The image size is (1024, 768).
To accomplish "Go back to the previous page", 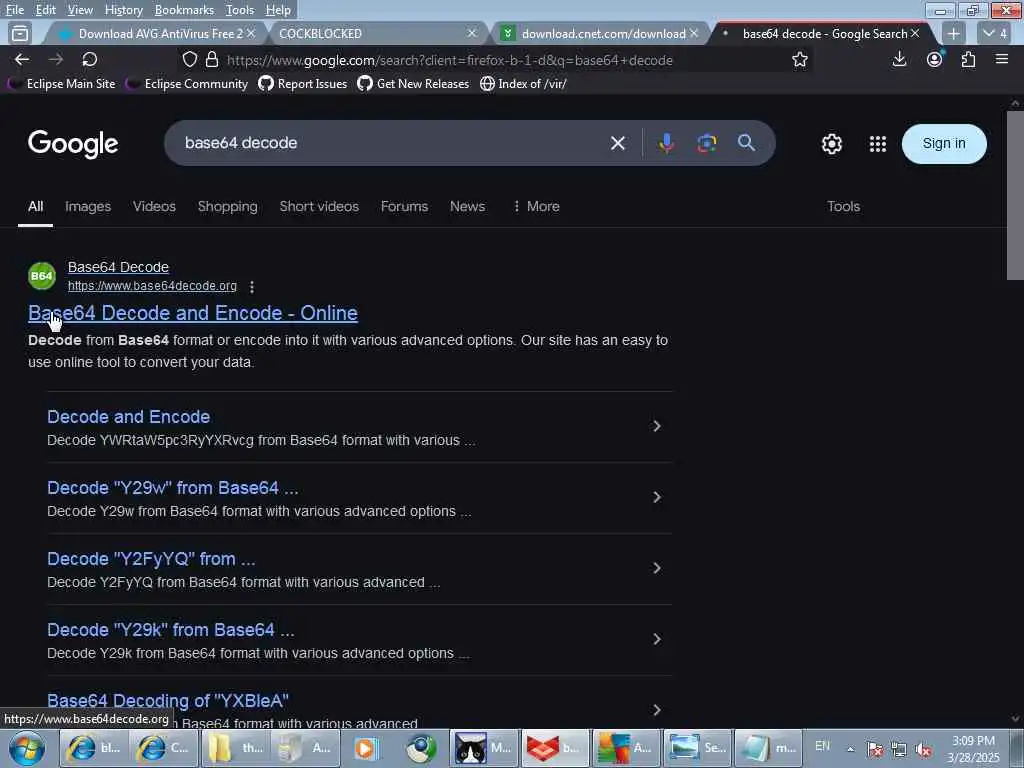I will pyautogui.click(x=22, y=59).
